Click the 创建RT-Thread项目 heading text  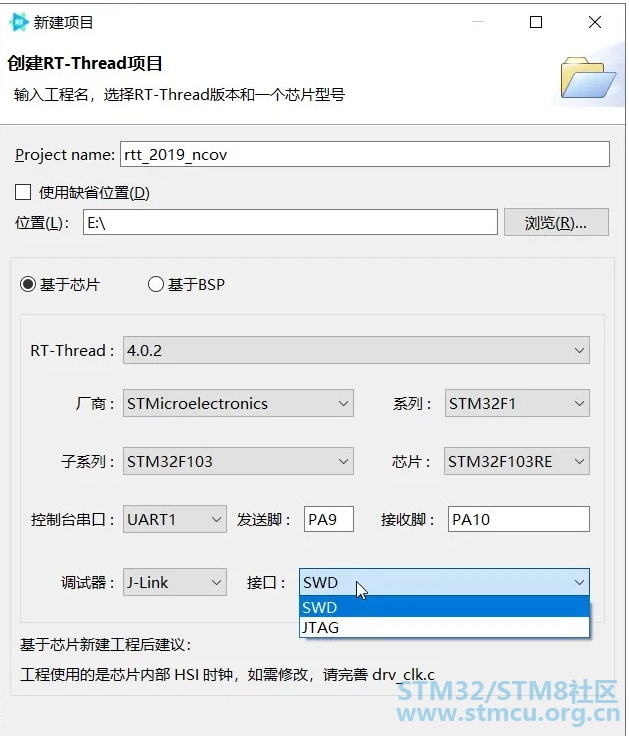[x=85, y=63]
